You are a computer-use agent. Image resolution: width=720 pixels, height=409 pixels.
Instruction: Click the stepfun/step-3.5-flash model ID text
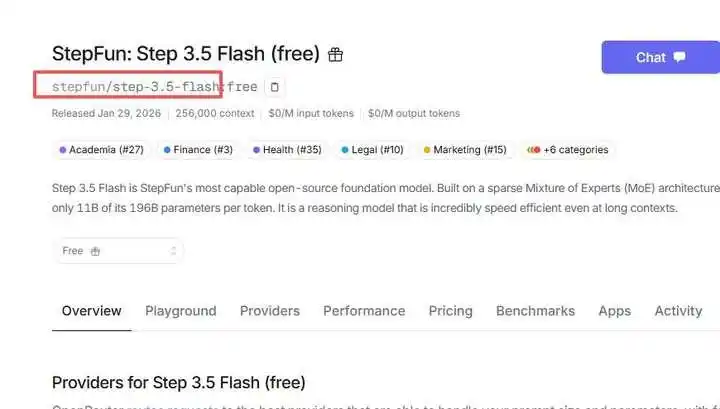pyautogui.click(x=136, y=87)
